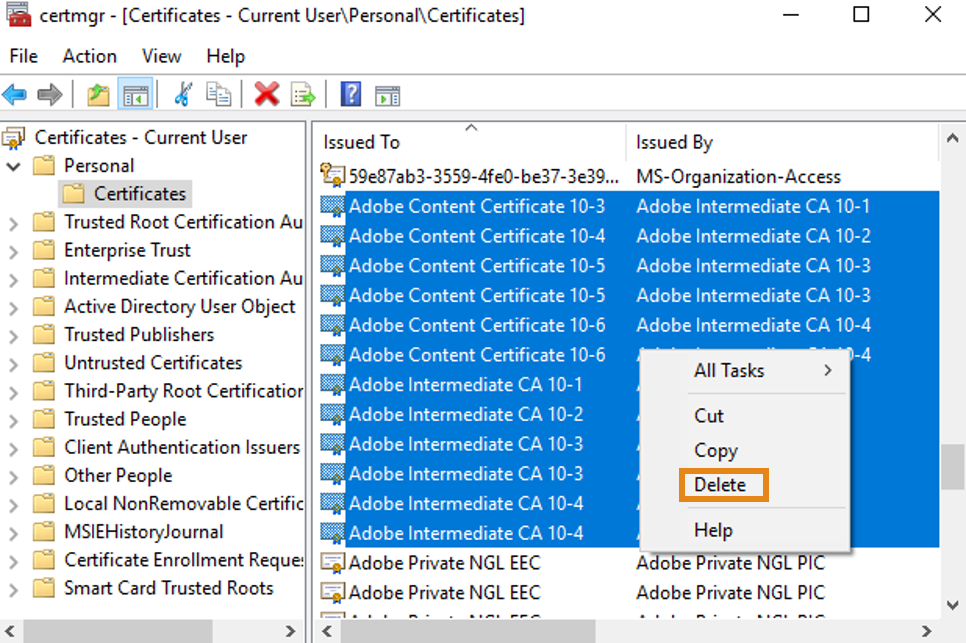The width and height of the screenshot is (966, 643).
Task: Click the Copy toolbar icon
Action: (x=218, y=95)
